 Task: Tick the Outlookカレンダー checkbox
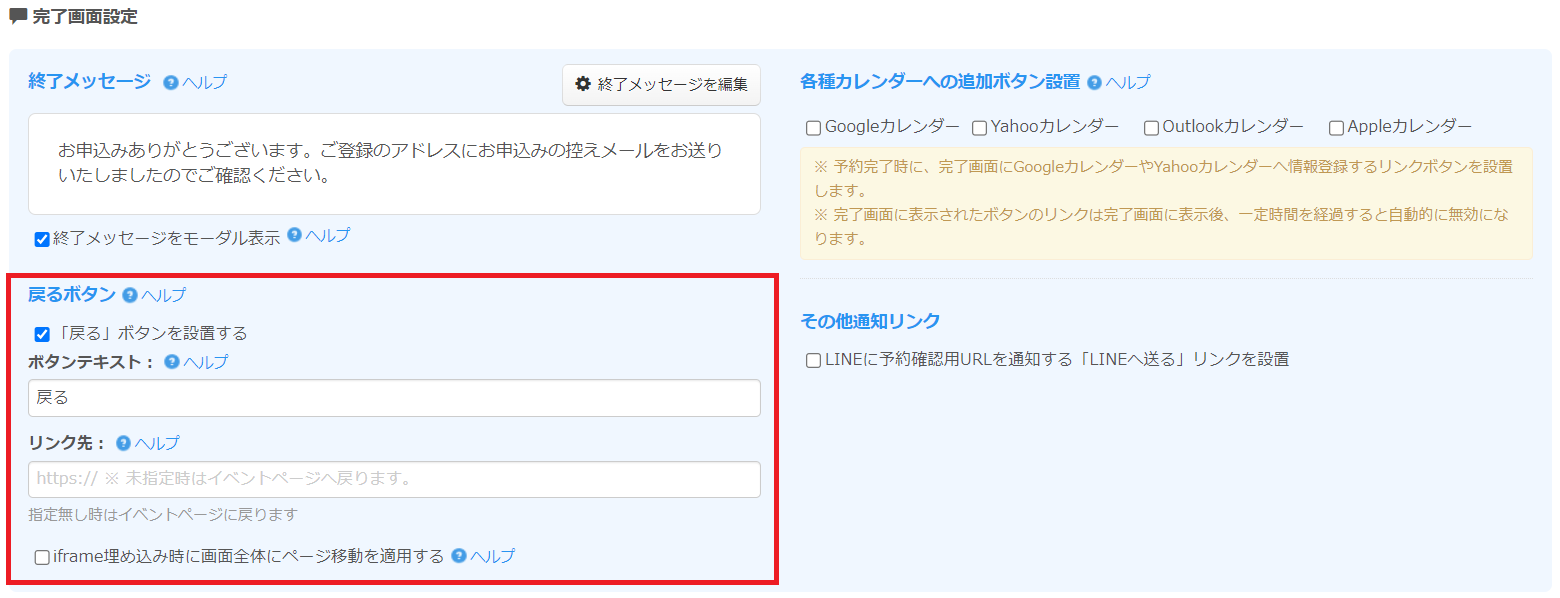(x=1151, y=128)
